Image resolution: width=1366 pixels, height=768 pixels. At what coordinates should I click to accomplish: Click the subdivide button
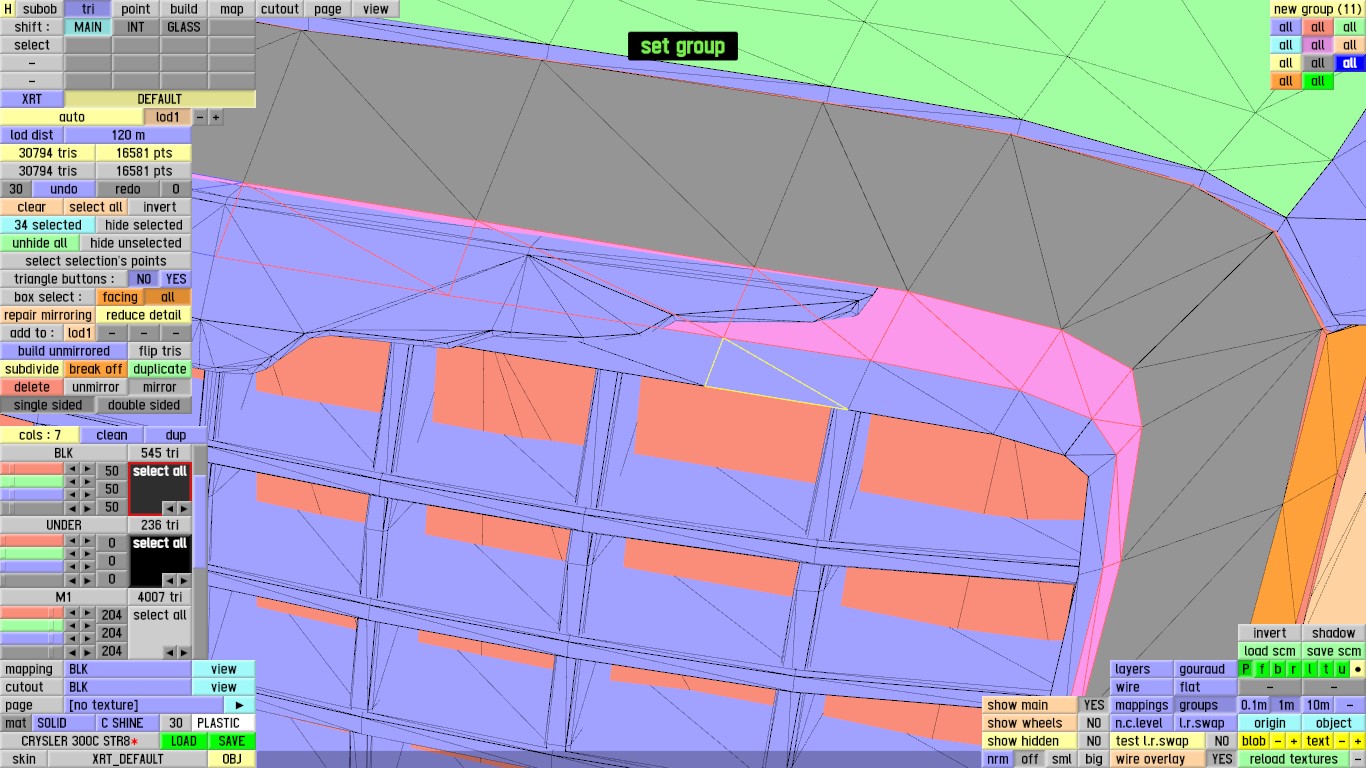click(32, 369)
